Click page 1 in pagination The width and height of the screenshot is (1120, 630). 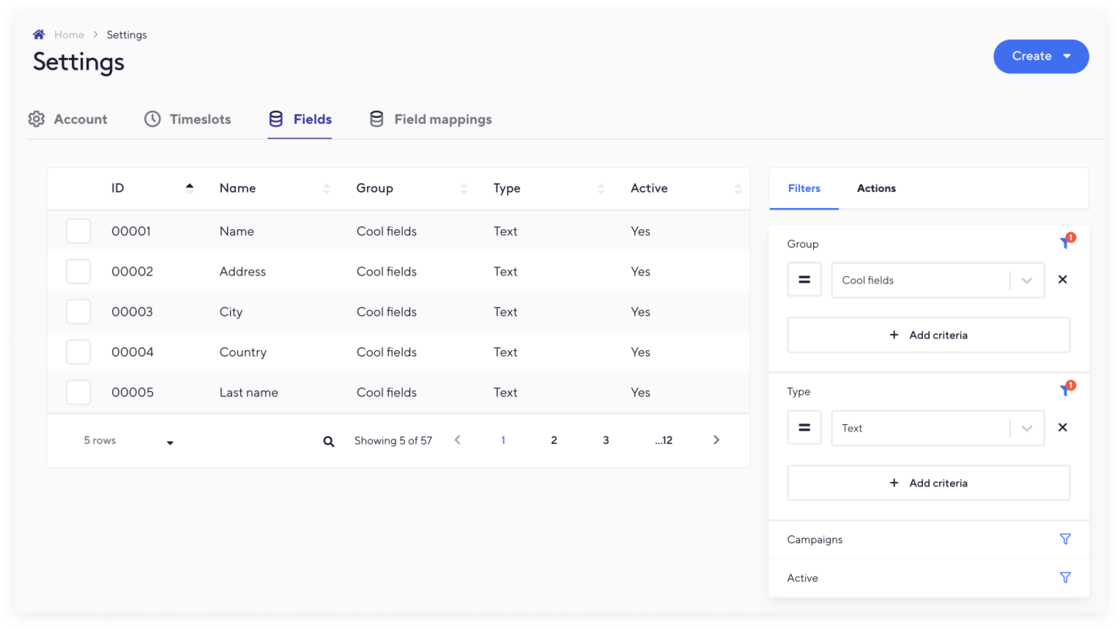click(503, 440)
